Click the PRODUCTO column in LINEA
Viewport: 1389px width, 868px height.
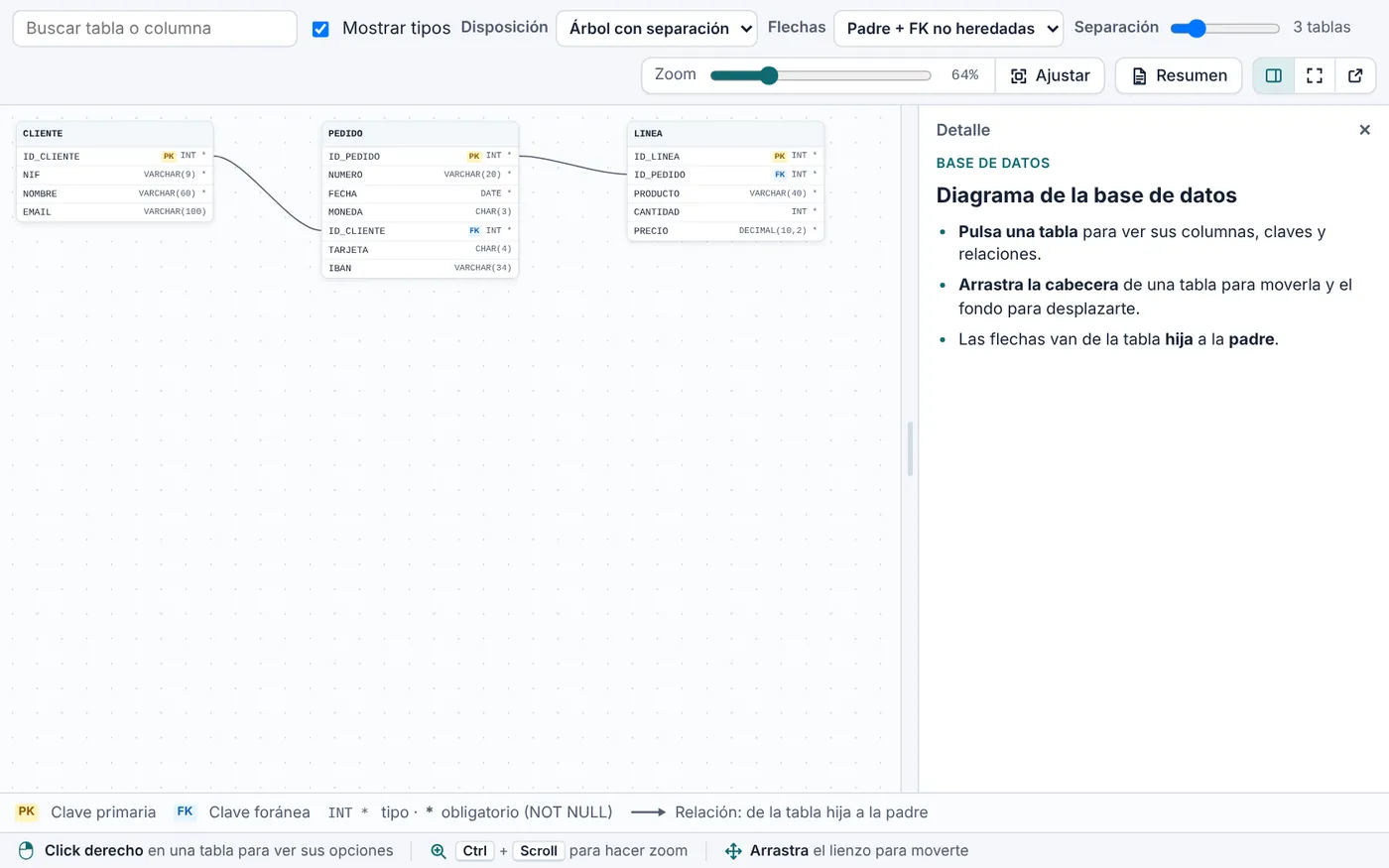(x=726, y=193)
